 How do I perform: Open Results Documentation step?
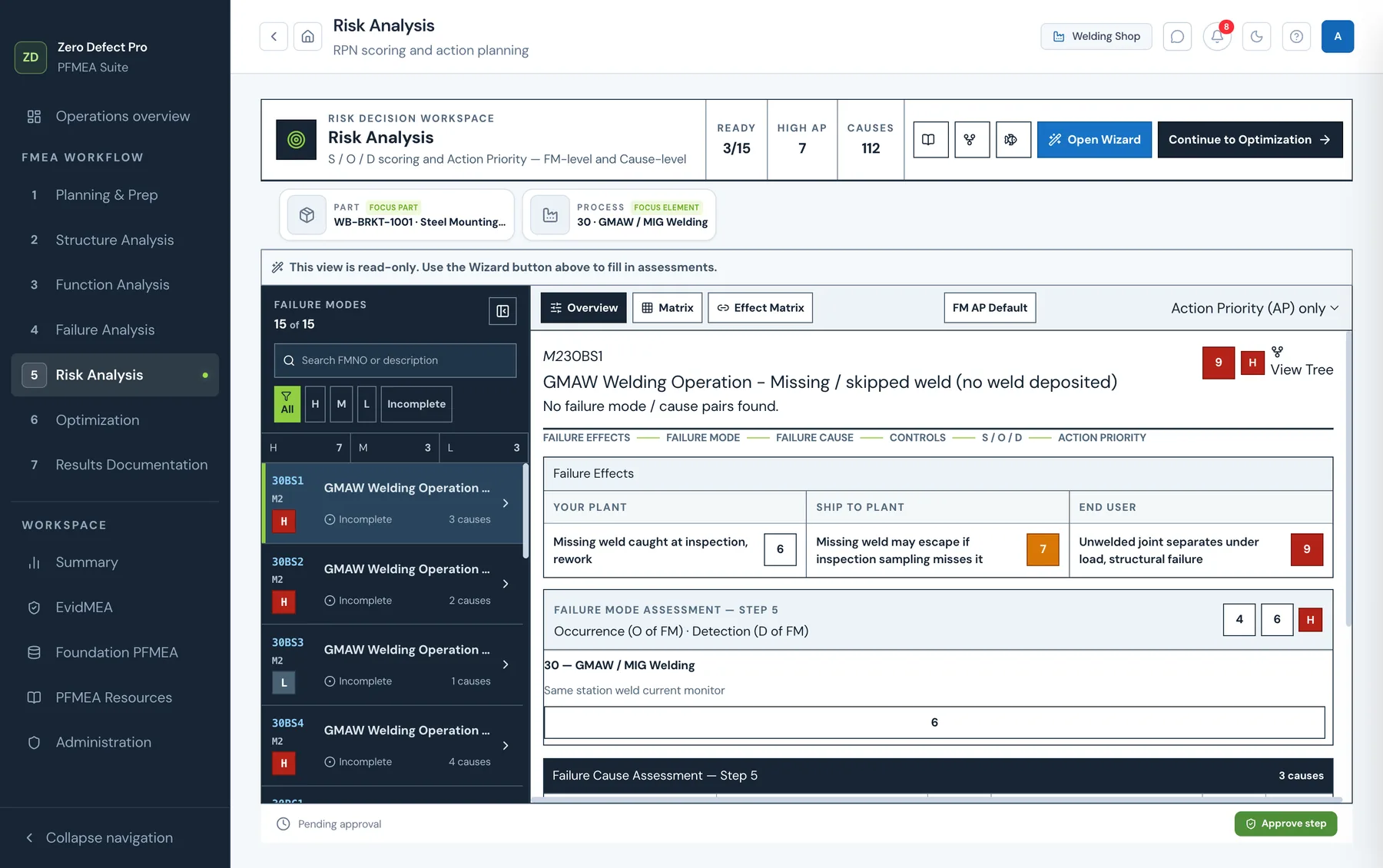pos(115,465)
